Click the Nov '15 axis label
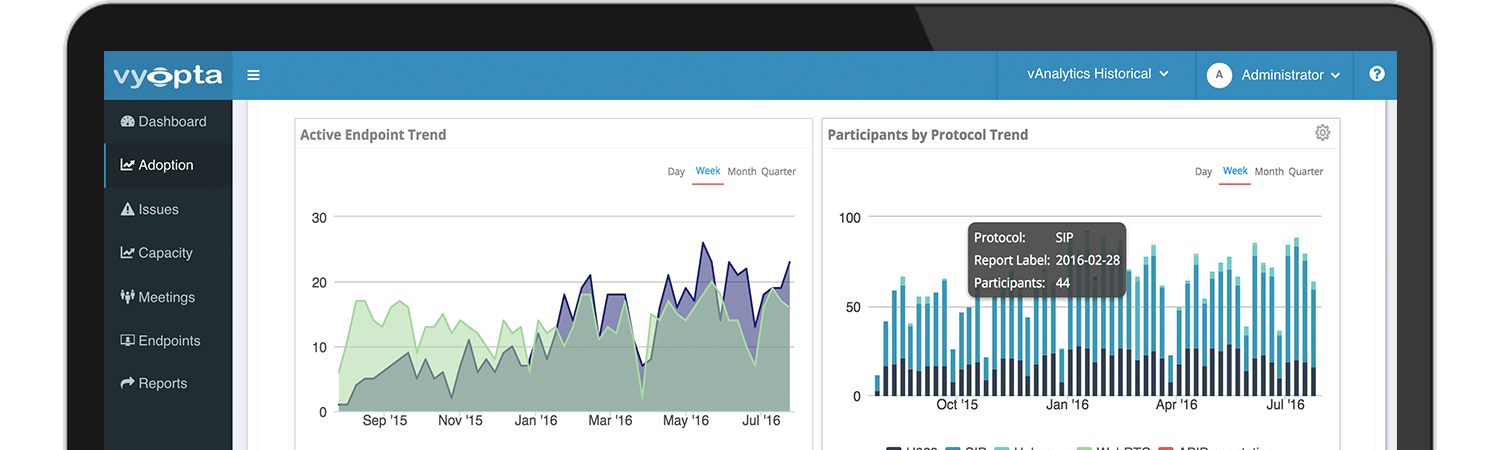Image resolution: width=1500 pixels, height=450 pixels. (460, 421)
